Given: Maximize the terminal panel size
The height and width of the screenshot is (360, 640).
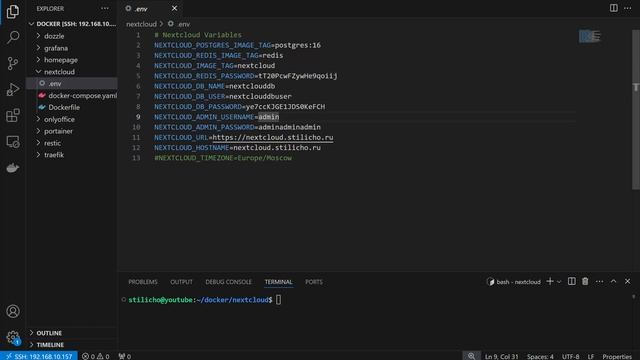Looking at the screenshot, I should point(613,282).
